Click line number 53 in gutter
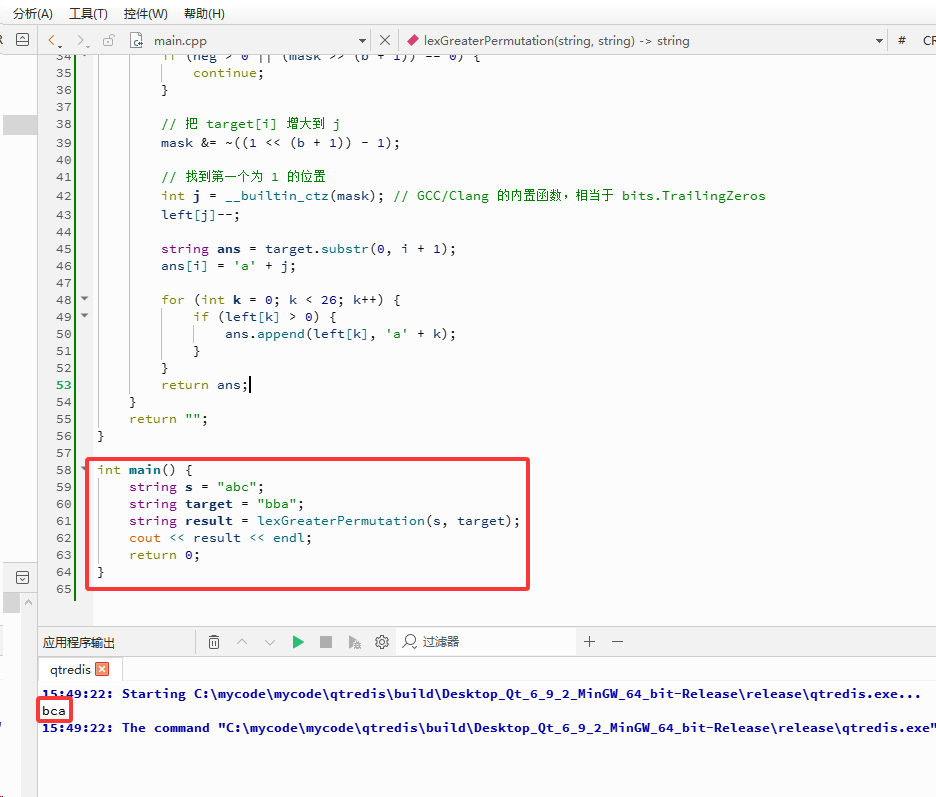Screen dimensions: 936x797 click(x=64, y=385)
